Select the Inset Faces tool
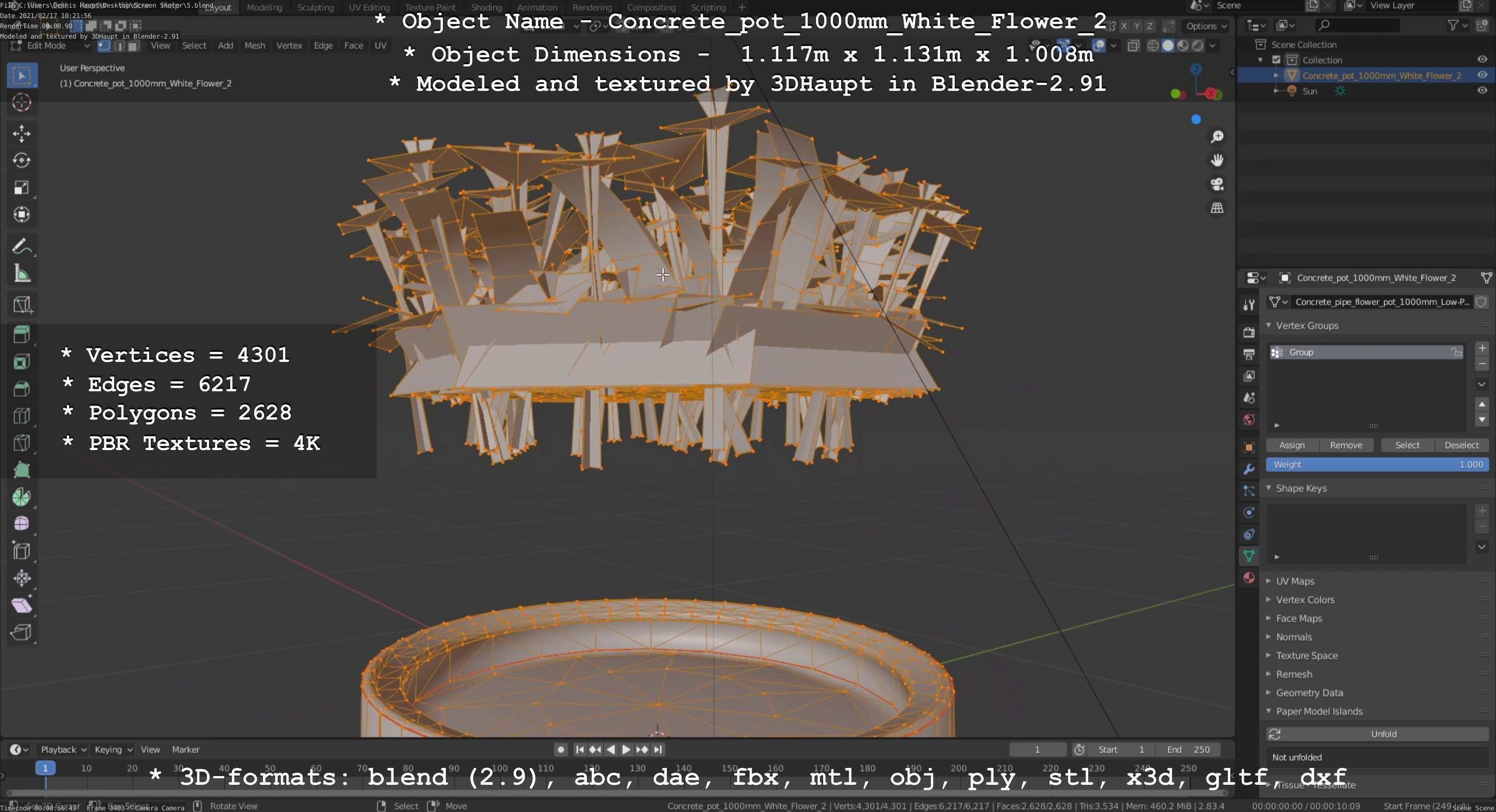The width and height of the screenshot is (1496, 812). [x=22, y=362]
